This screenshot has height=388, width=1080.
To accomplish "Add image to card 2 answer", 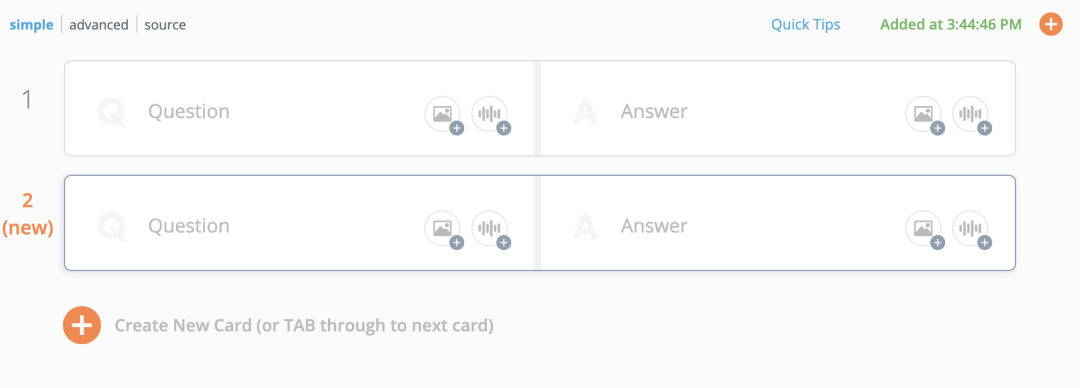I will click(x=924, y=229).
